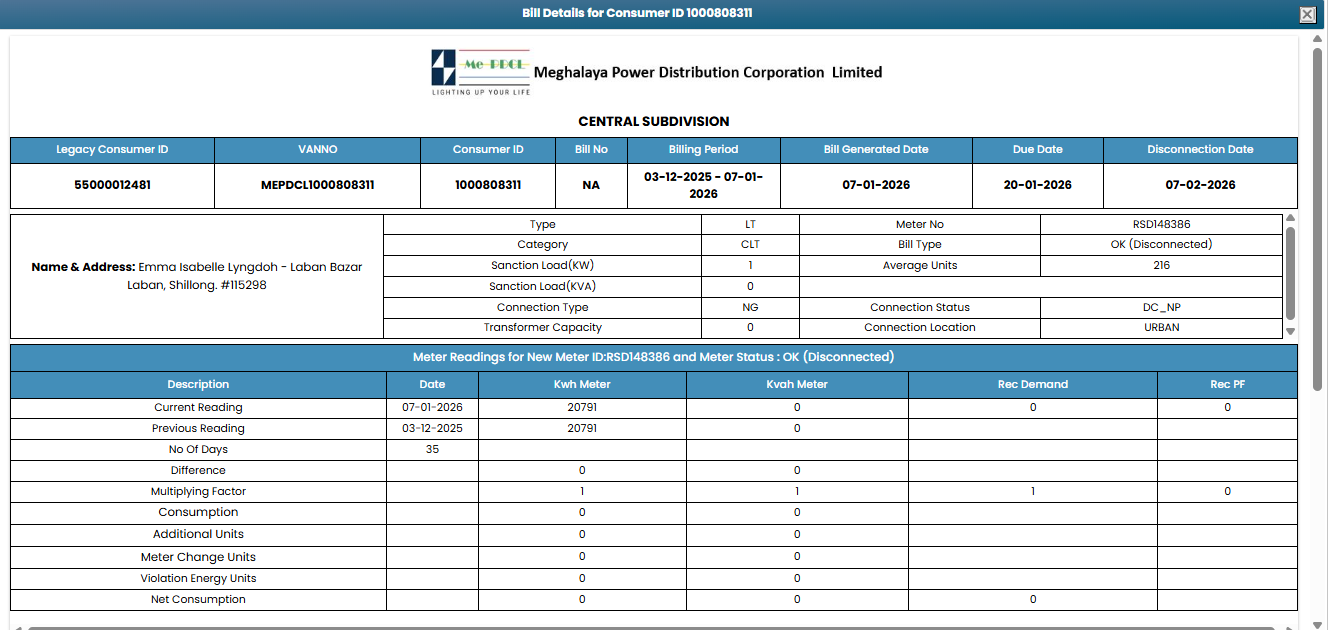This screenshot has height=630, width=1328.
Task: Click the MePDCL logo image
Action: tap(481, 72)
